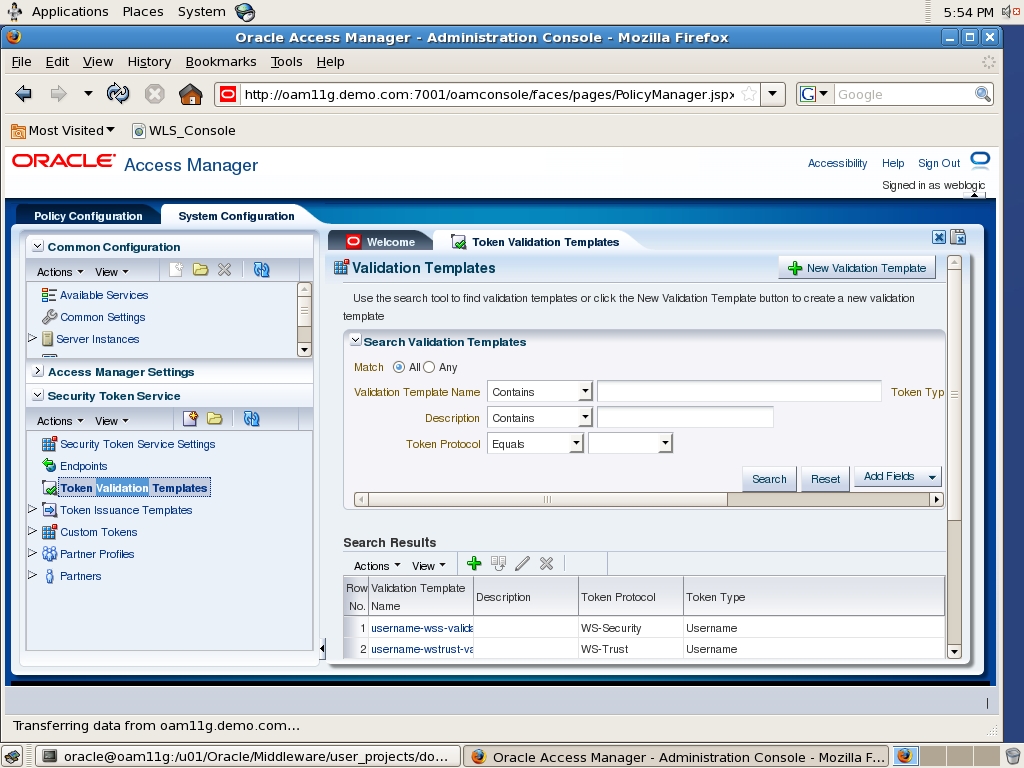Screen dimensions: 1024x768
Task: Expand the Partner Profiles tree node
Action: tap(32, 553)
